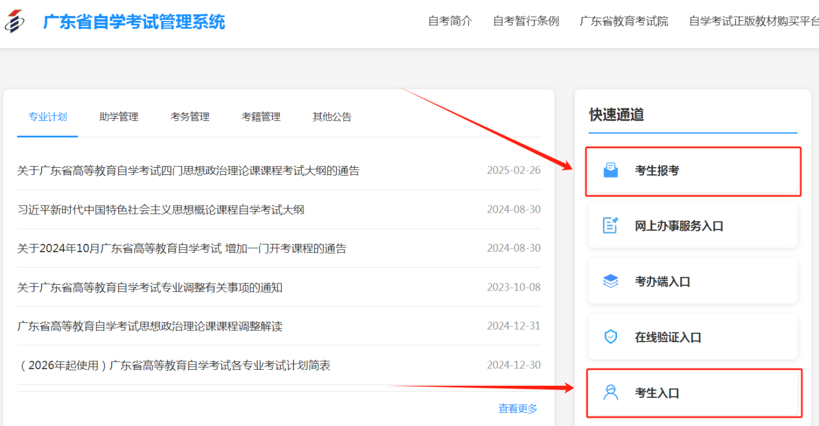Click the 网上办事服务入口 document icon
This screenshot has height=426, width=819.
610,226
